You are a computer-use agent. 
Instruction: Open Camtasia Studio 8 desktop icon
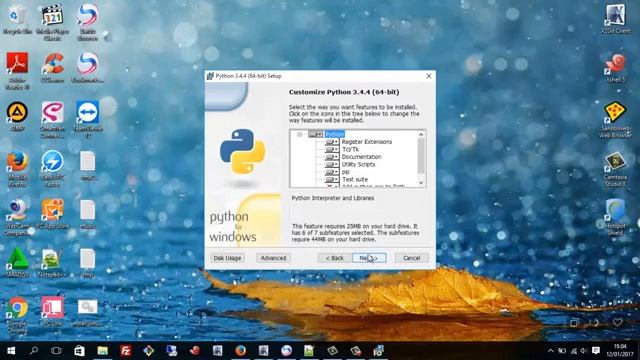tap(616, 169)
